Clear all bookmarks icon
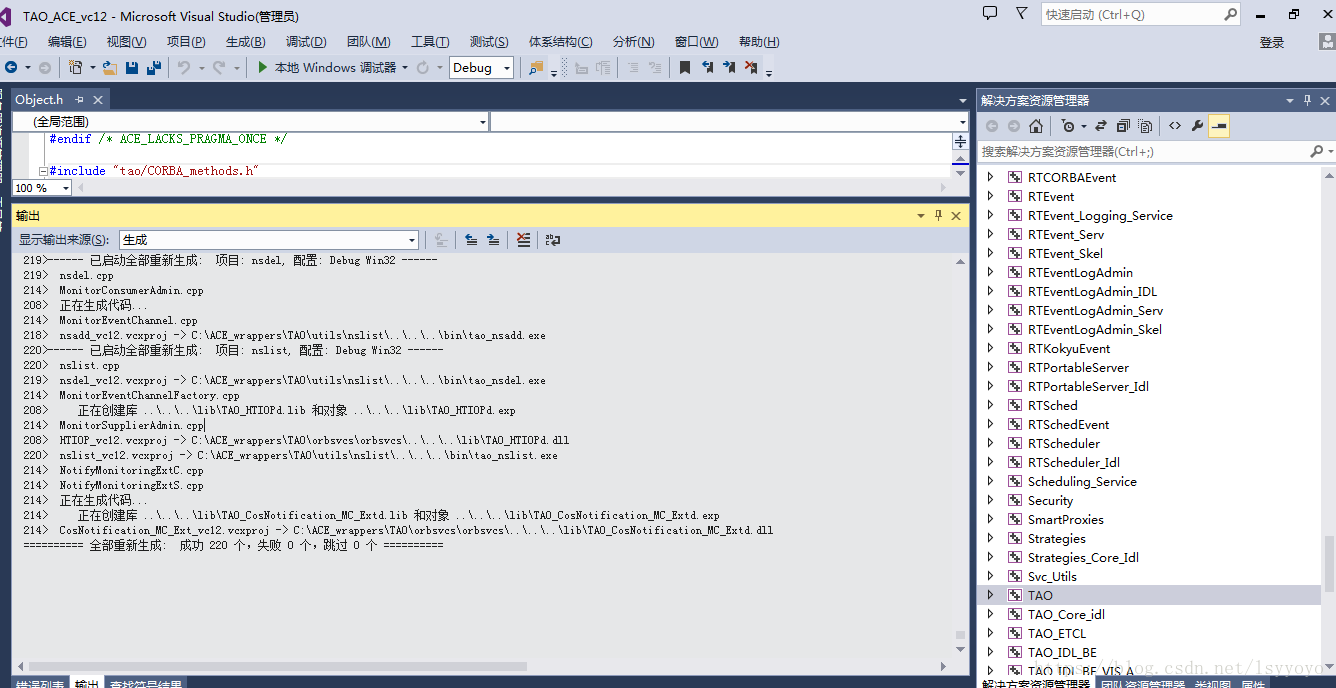Image resolution: width=1336 pixels, height=688 pixels. point(751,67)
